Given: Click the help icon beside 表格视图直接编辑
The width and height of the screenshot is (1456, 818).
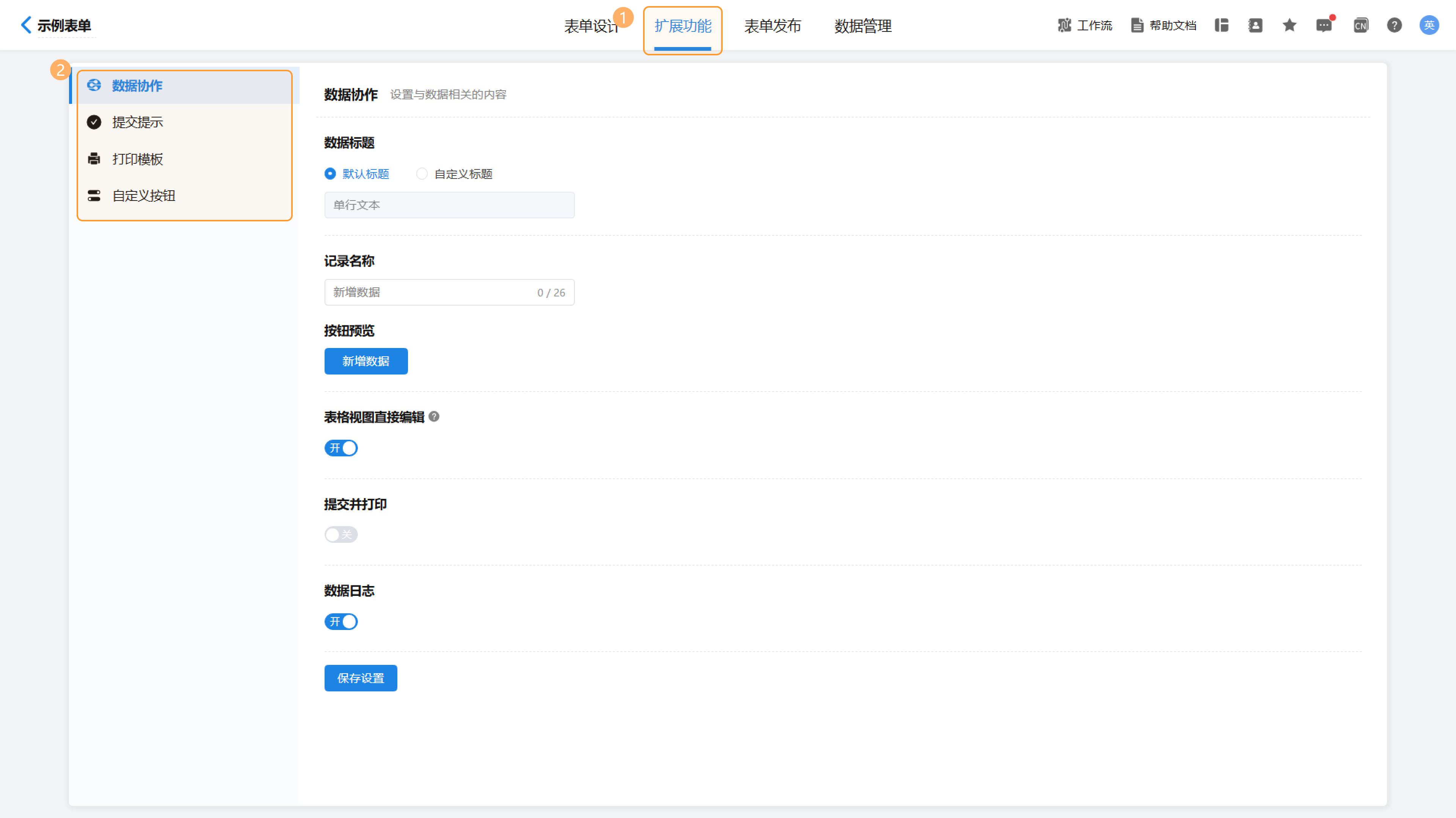Looking at the screenshot, I should point(434,417).
